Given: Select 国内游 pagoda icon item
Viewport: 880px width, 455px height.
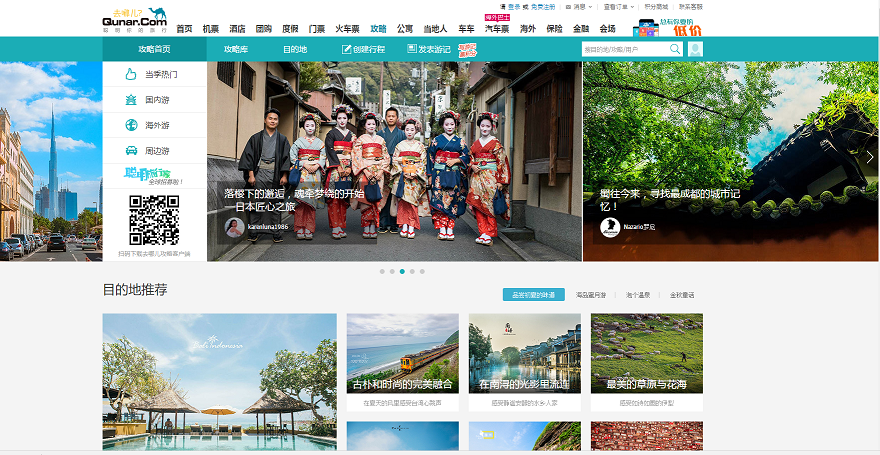Looking at the screenshot, I should [x=154, y=100].
